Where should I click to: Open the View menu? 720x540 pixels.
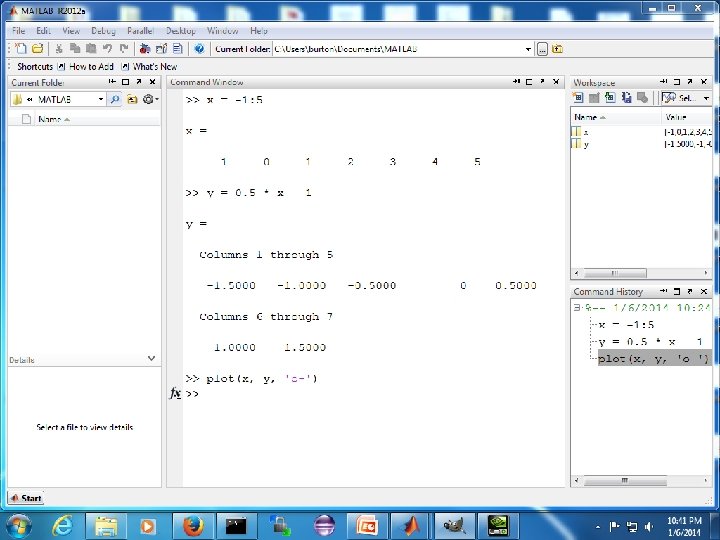pyautogui.click(x=71, y=31)
